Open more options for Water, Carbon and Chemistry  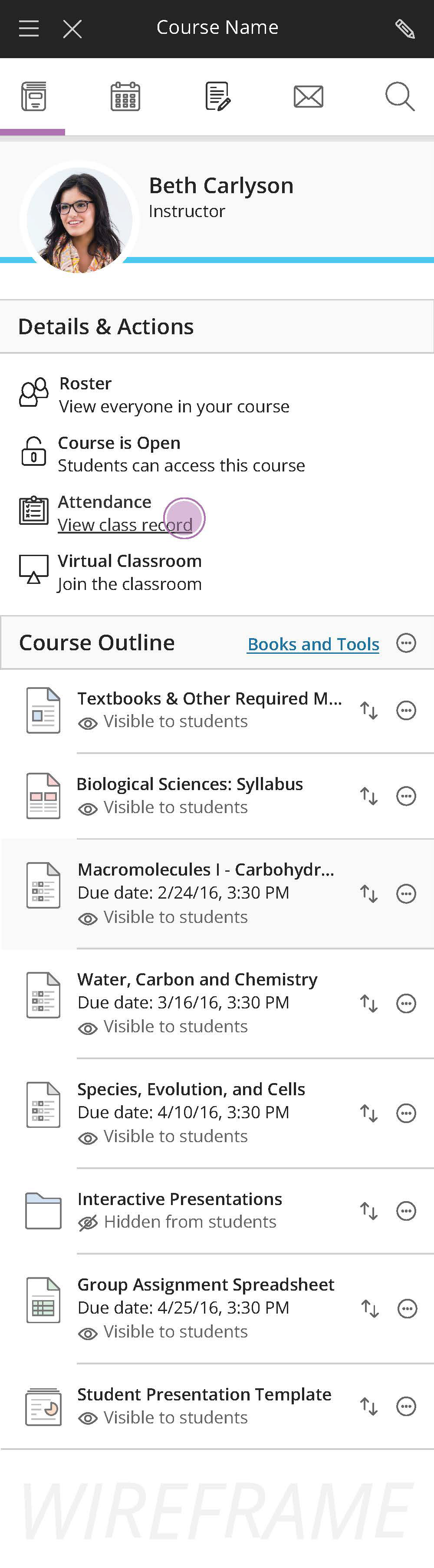coord(406,1003)
